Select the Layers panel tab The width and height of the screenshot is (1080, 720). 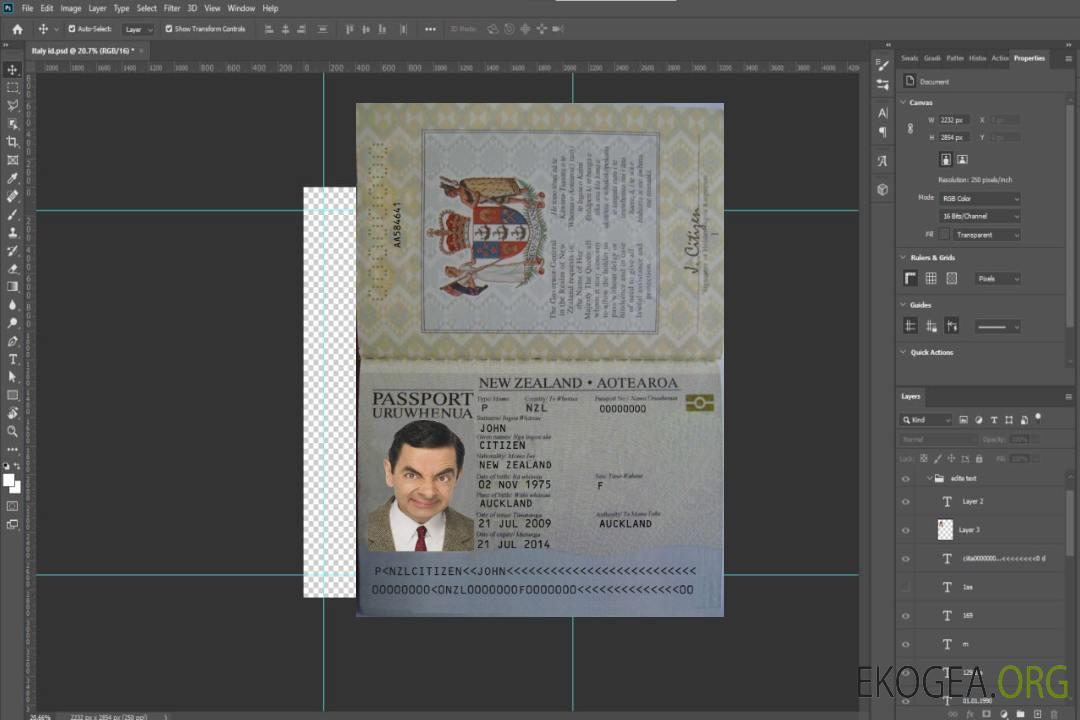click(911, 396)
